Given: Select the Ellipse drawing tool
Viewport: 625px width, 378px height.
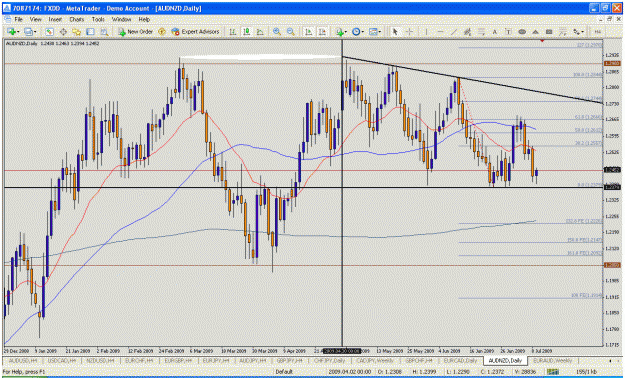Looking at the screenshot, I should tap(522, 32).
